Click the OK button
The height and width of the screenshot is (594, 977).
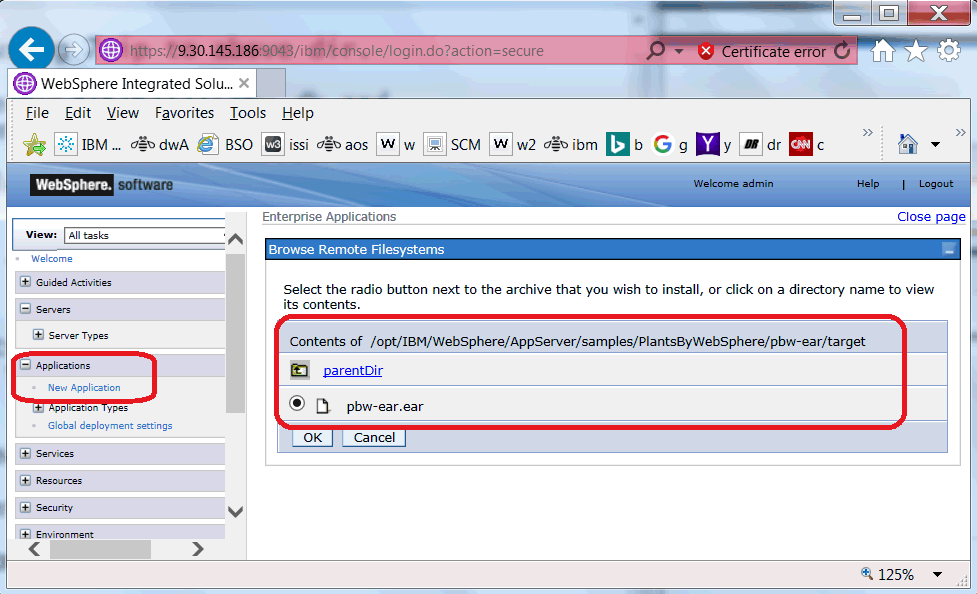point(313,438)
